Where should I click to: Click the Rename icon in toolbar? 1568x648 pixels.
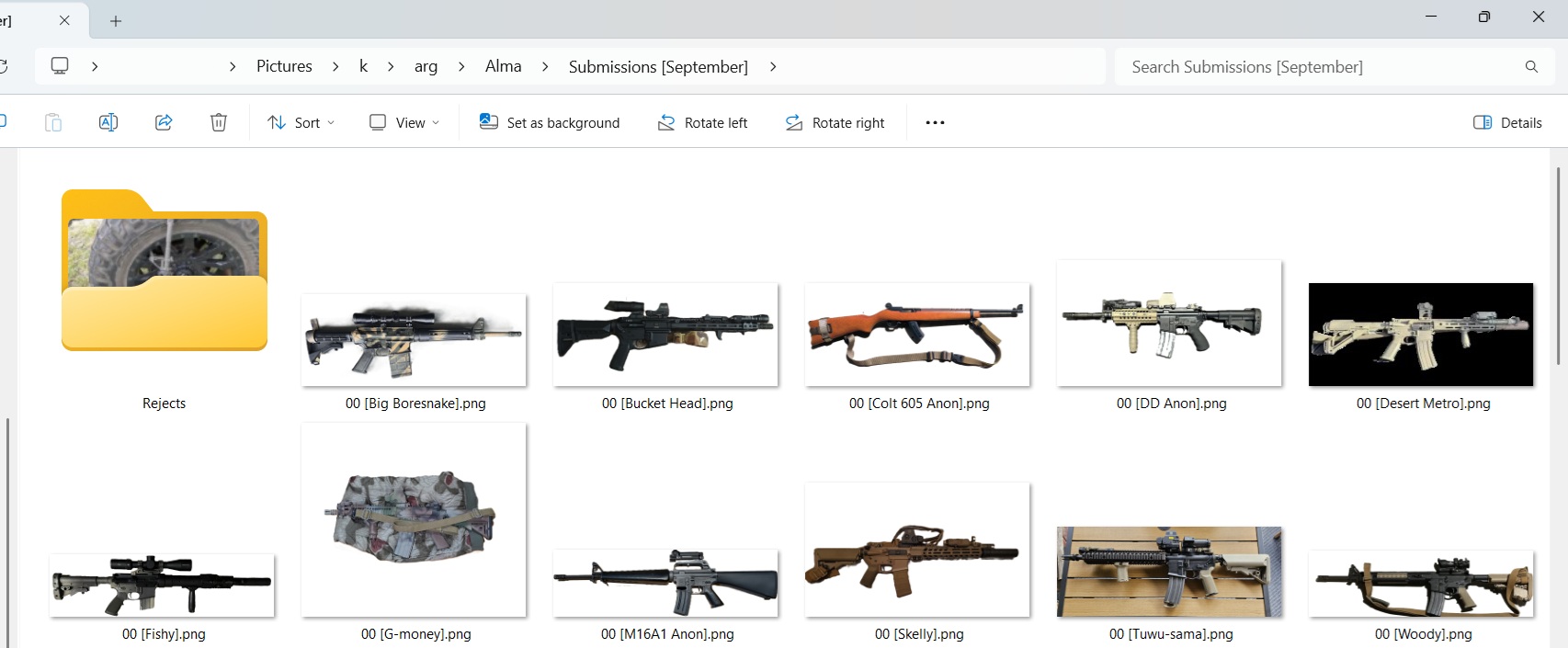coord(108,122)
